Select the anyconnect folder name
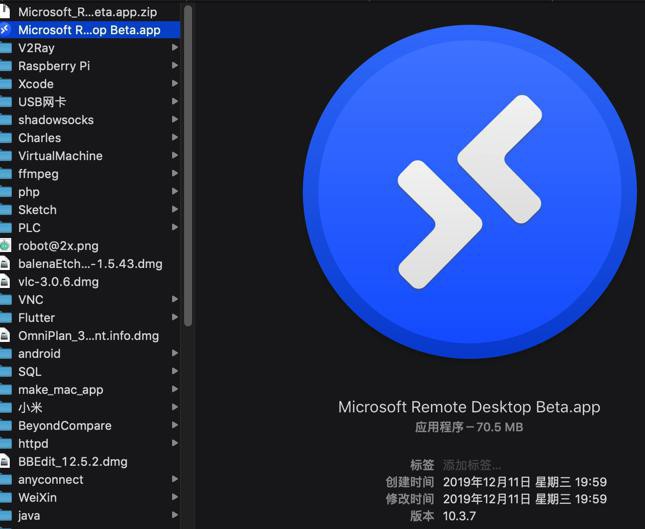Screen dimensions: 645x529 point(51,480)
